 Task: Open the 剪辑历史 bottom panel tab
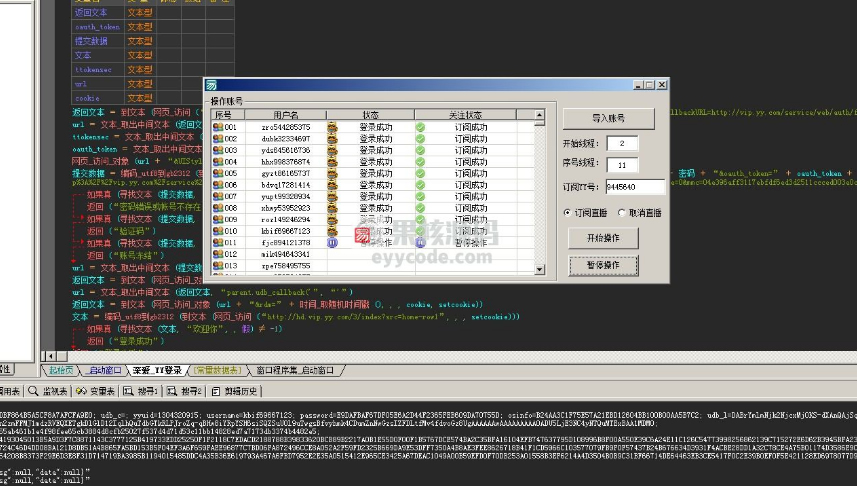pos(234,391)
